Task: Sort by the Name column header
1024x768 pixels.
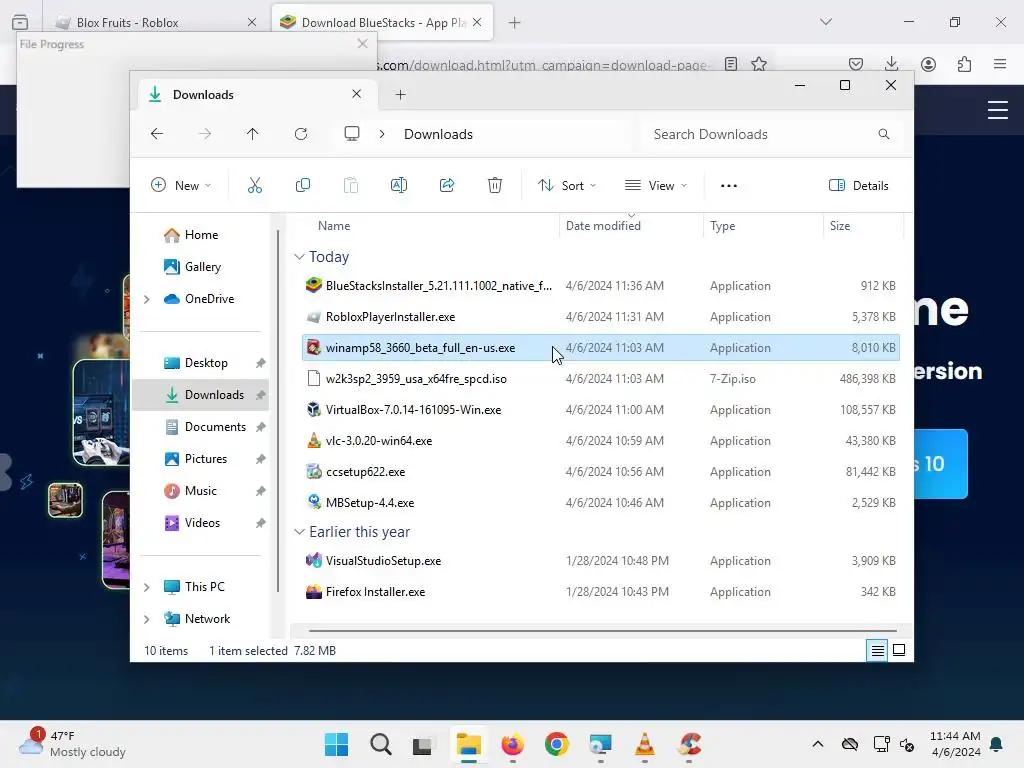Action: (334, 226)
